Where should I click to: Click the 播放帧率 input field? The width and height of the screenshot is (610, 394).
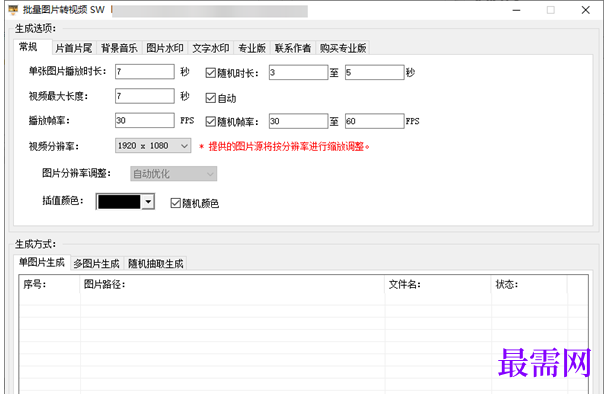(145, 120)
